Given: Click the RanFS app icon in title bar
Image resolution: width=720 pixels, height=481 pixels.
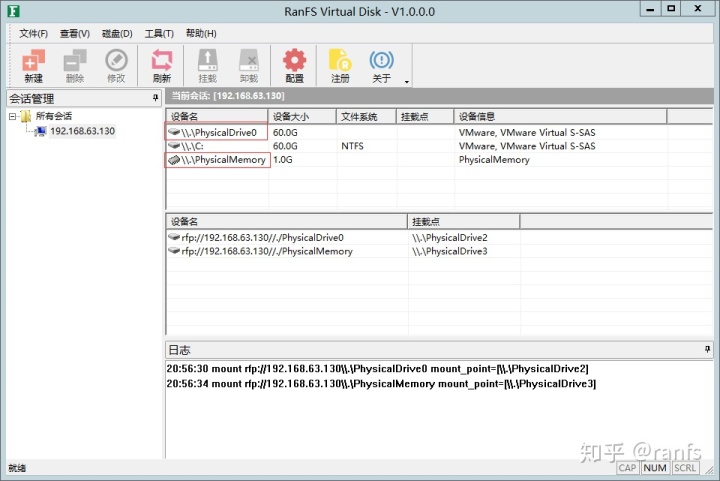Looking at the screenshot, I should pyautogui.click(x=13, y=11).
